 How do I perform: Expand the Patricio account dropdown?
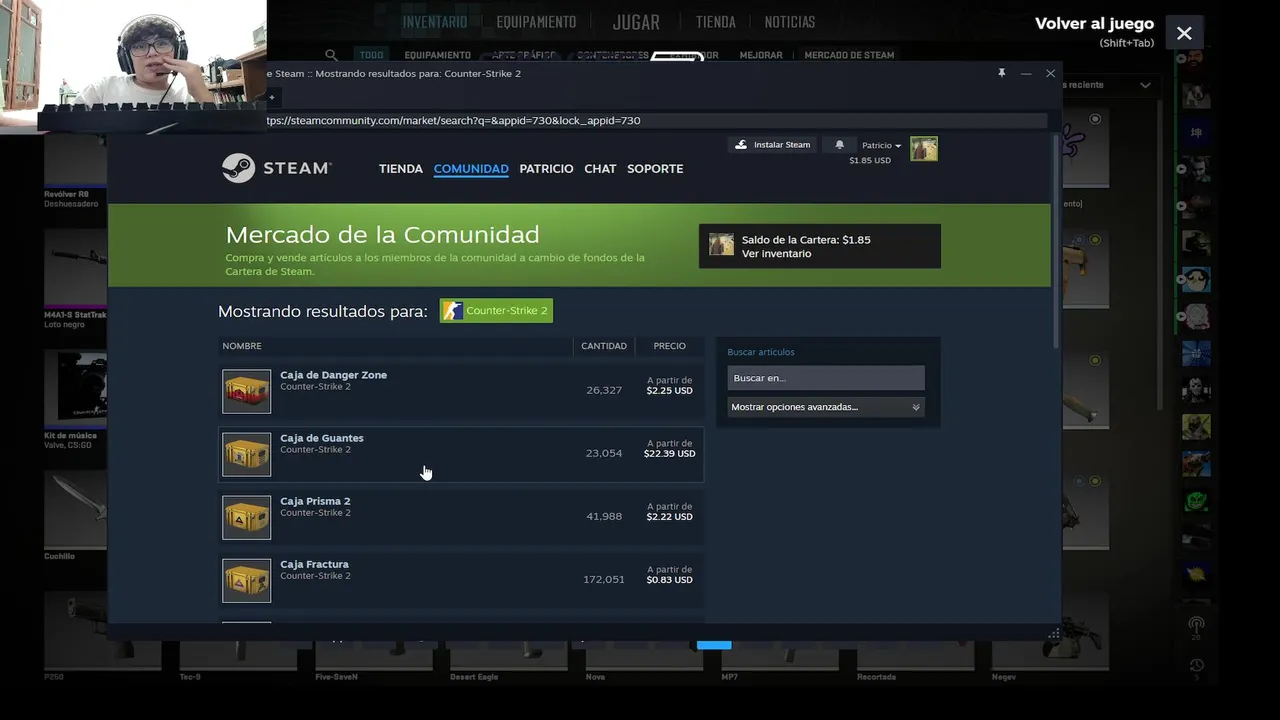click(x=881, y=146)
